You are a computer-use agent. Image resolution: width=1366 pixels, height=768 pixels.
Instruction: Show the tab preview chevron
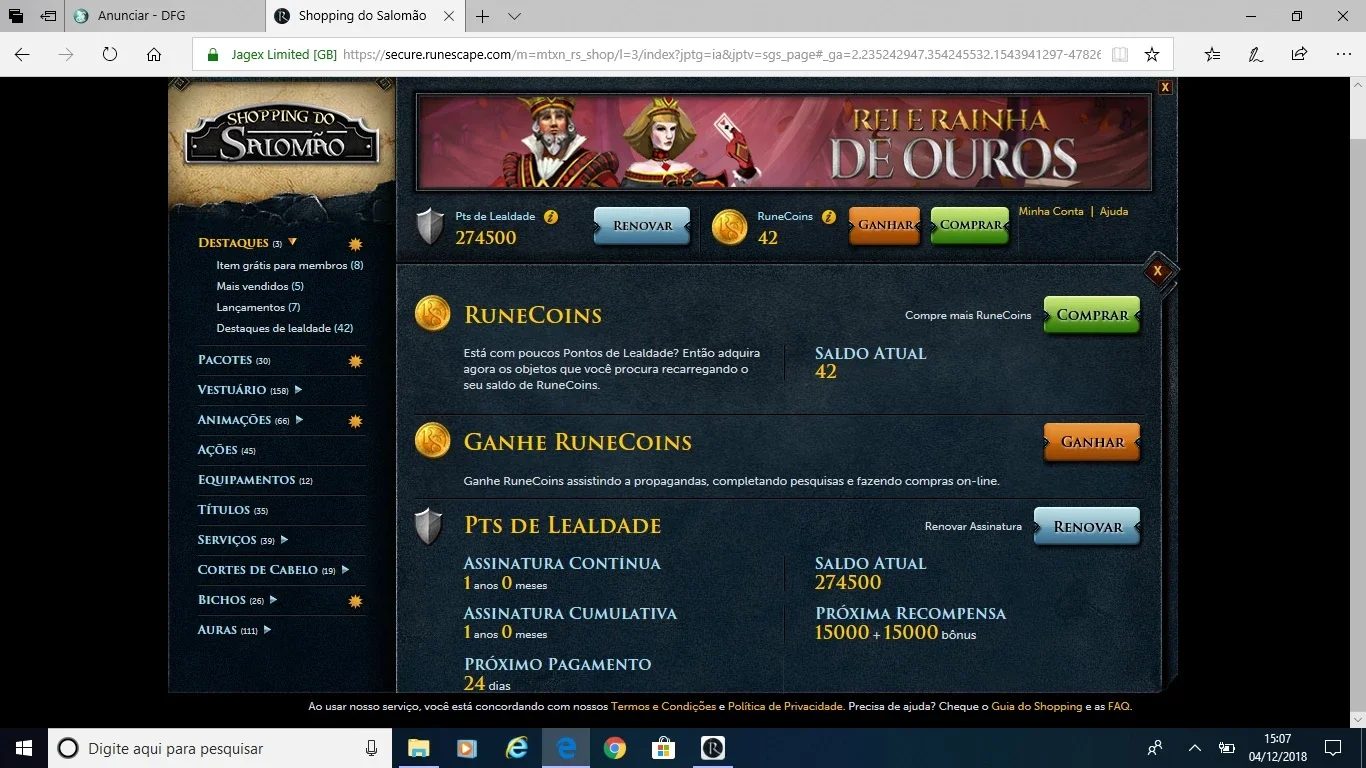[x=514, y=16]
